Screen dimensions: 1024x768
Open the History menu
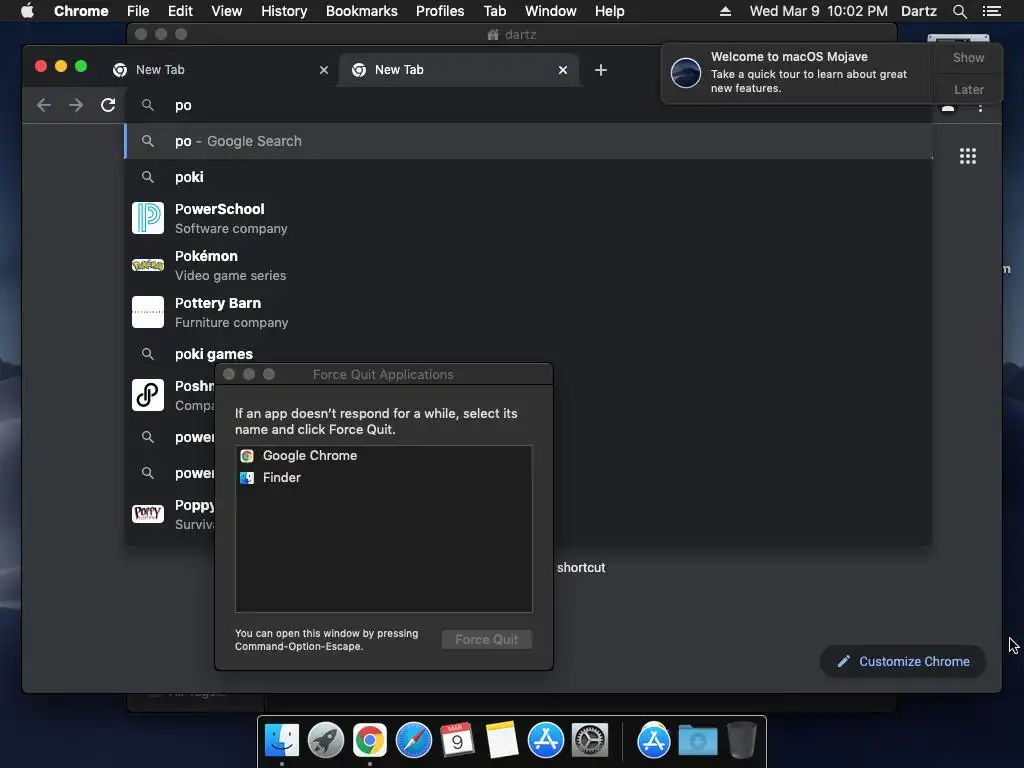284,11
